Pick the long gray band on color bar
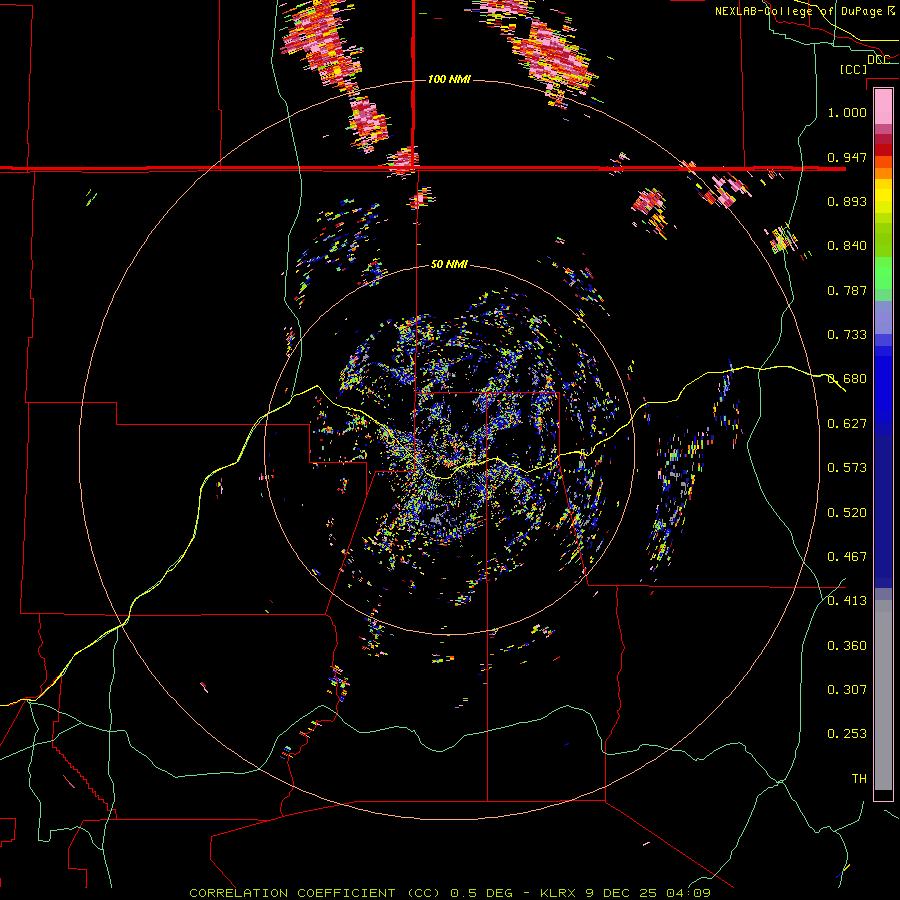The image size is (900, 900). click(x=883, y=695)
